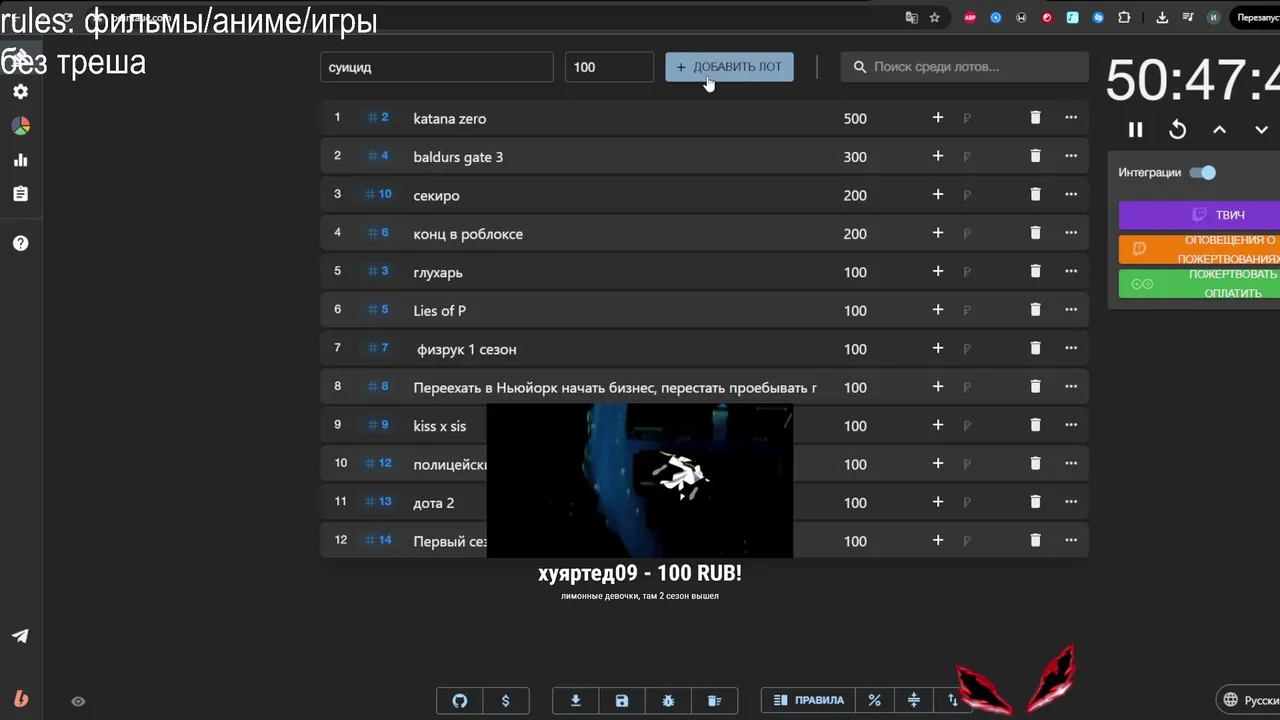Open the statistics bar chart icon in sidebar

[x=20, y=160]
